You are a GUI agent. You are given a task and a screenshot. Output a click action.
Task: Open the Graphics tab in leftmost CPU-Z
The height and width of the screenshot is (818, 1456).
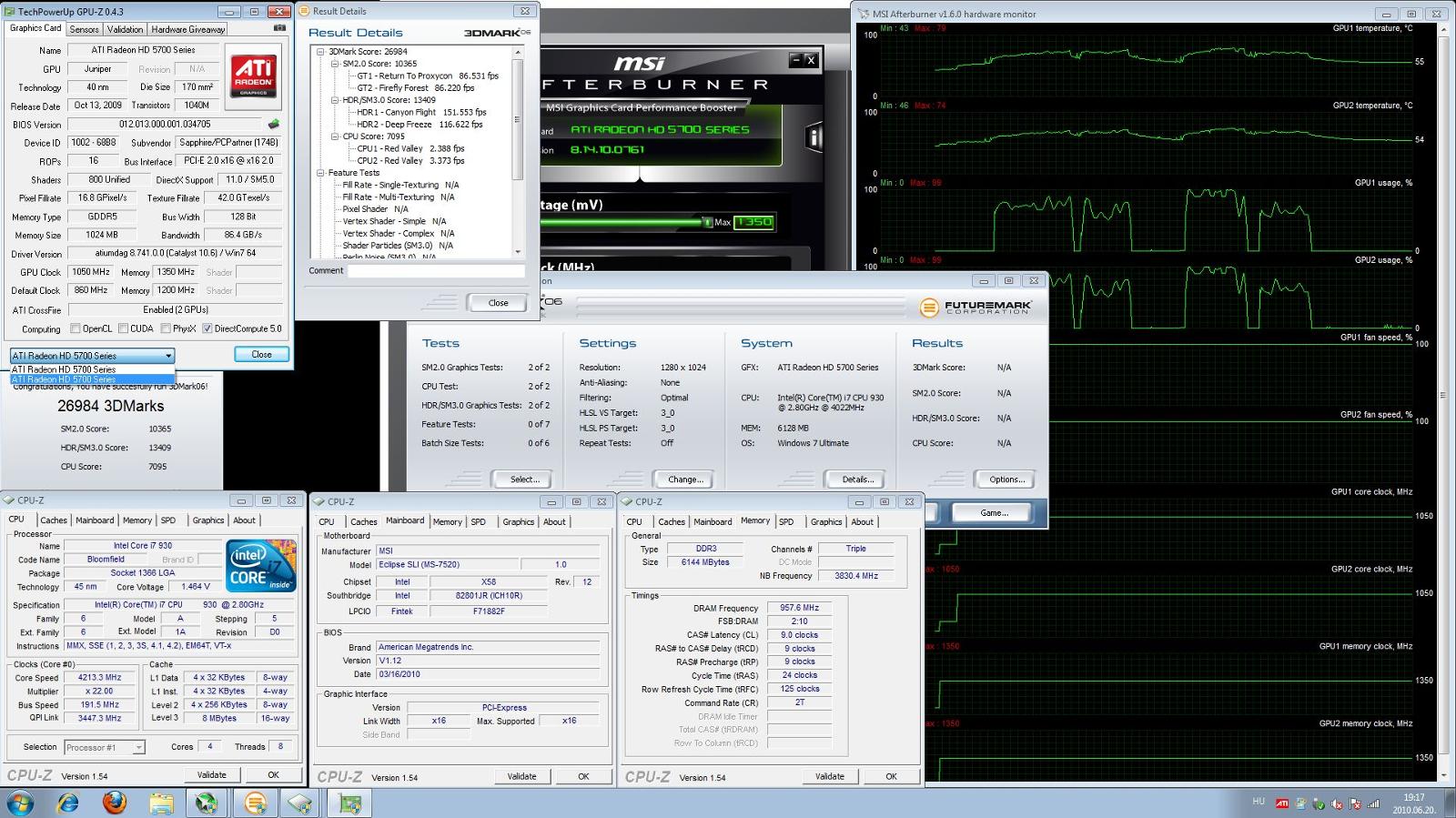[207, 520]
